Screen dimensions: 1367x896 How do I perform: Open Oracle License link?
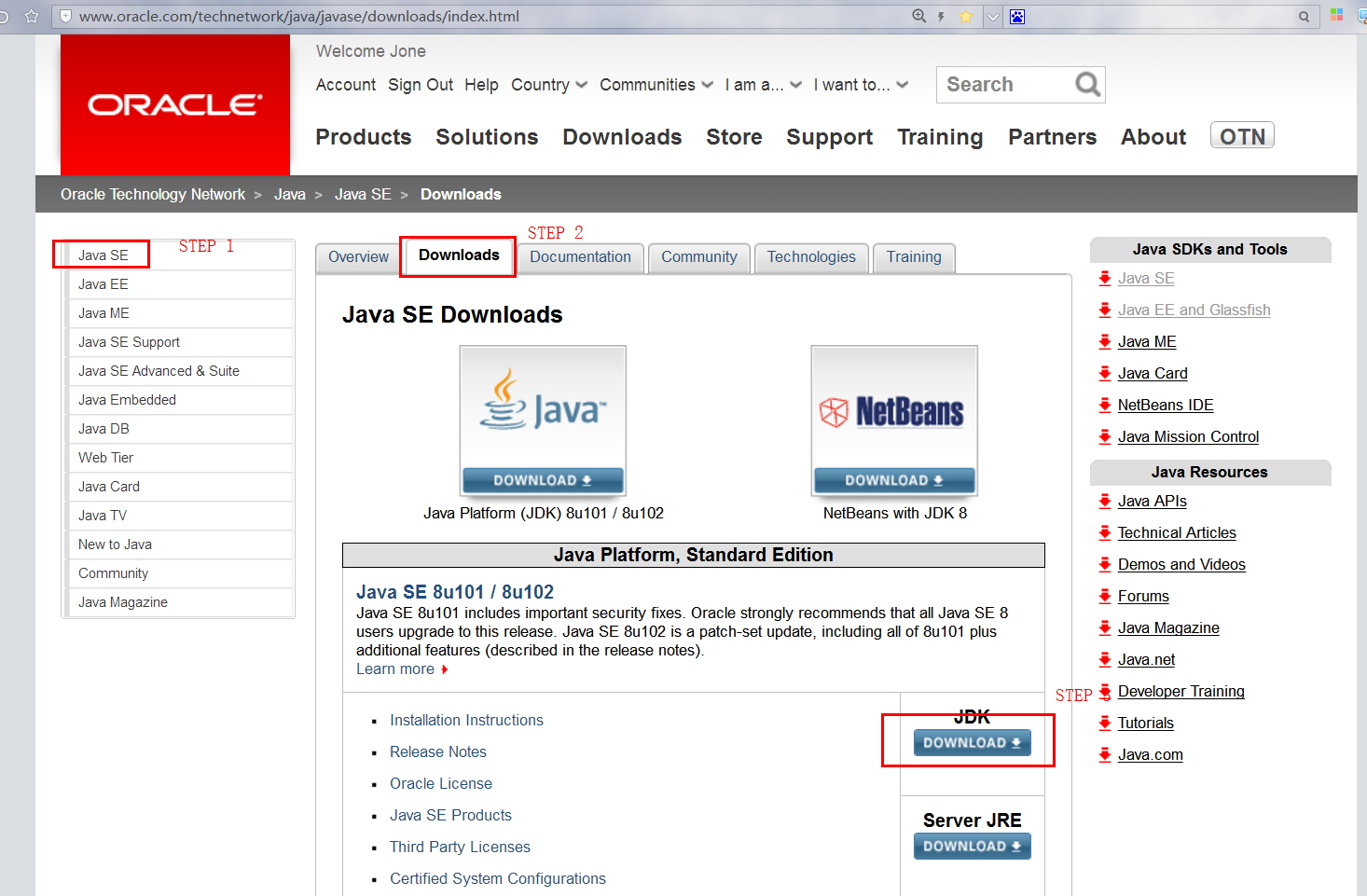441,784
